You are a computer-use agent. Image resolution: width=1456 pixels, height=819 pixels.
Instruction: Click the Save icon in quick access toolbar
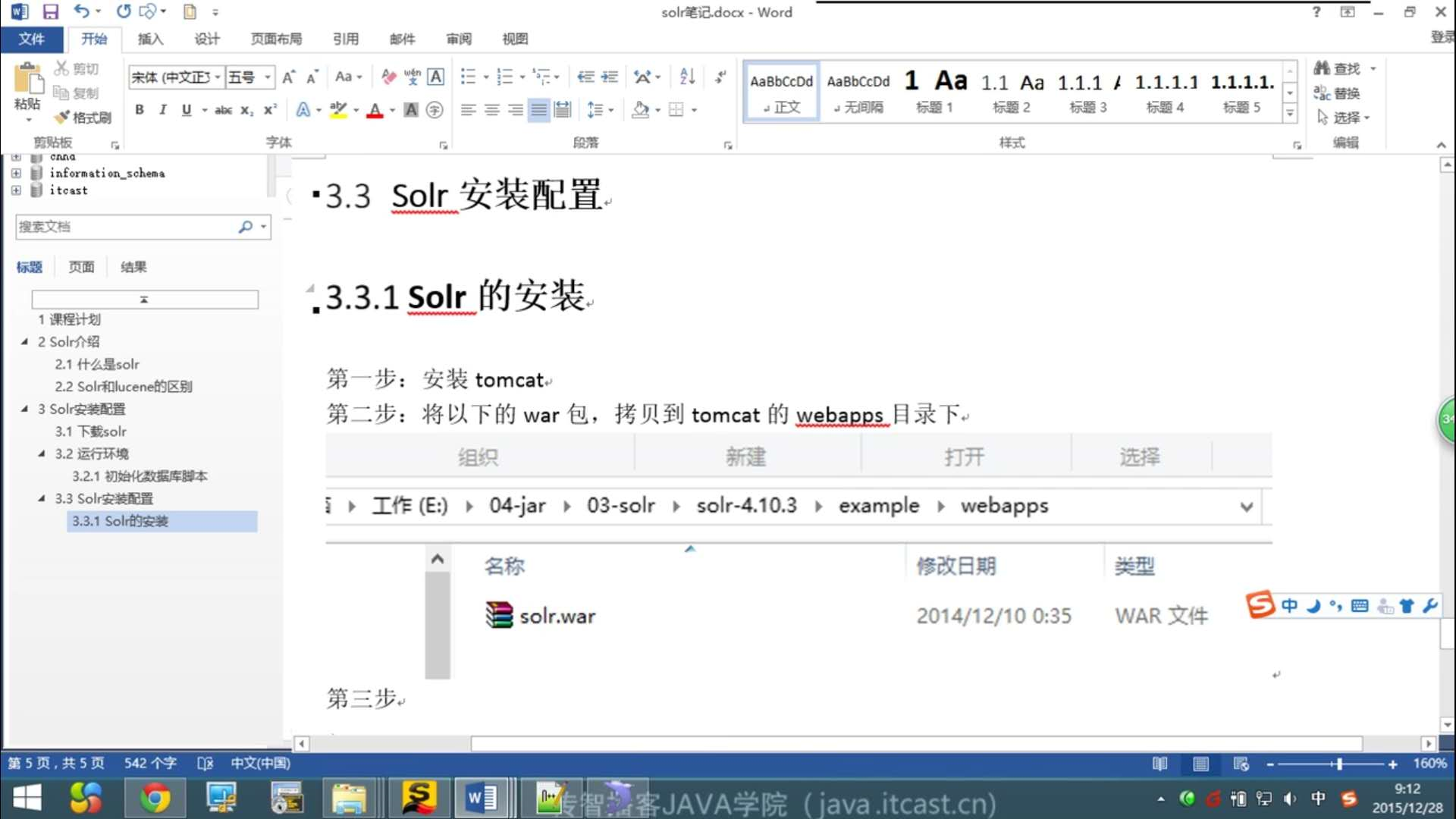tap(51, 12)
